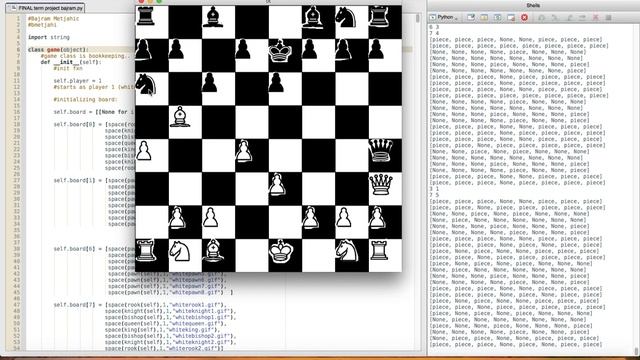Select the white rook in bottom-left corner square

coord(146,250)
